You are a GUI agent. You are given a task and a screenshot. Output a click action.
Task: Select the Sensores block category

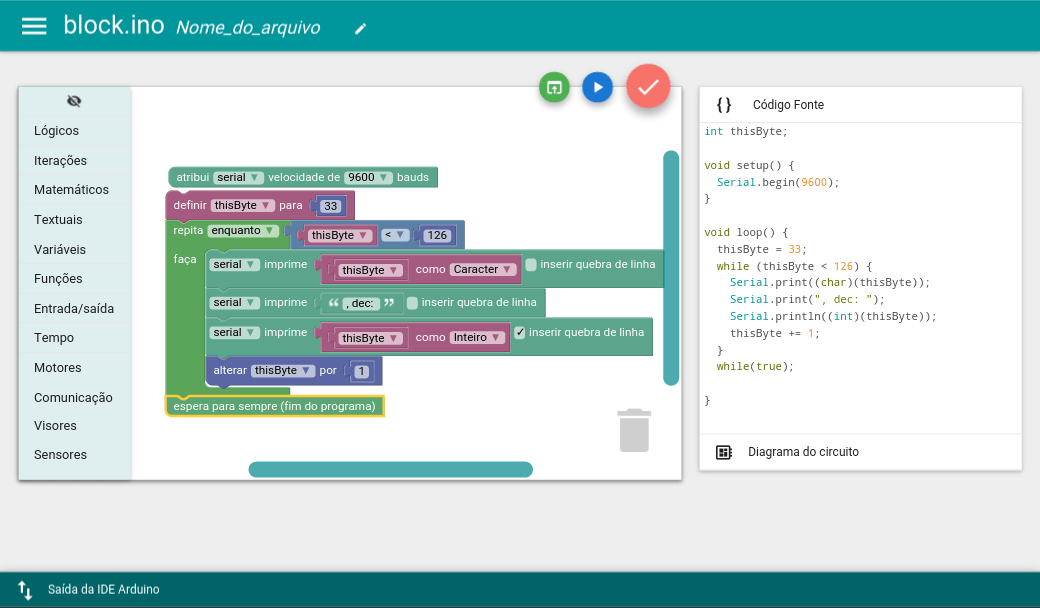pyautogui.click(x=60, y=455)
